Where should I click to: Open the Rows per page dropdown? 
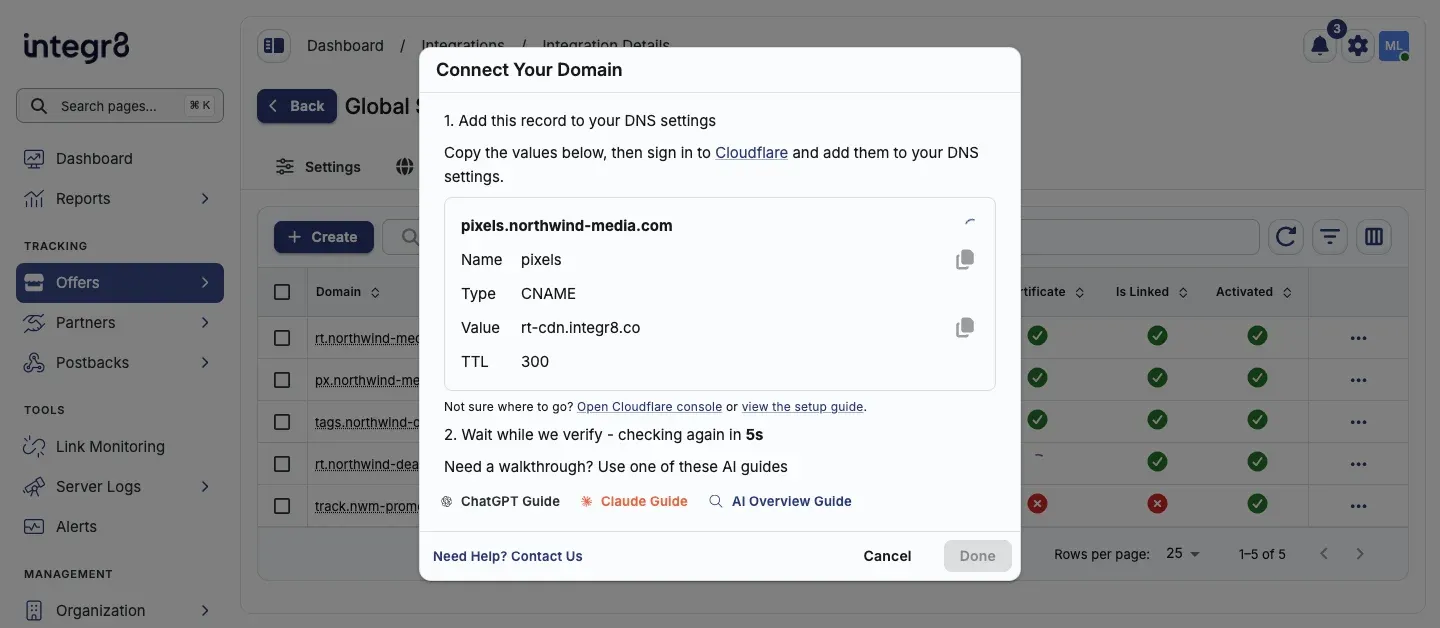[x=1183, y=554]
